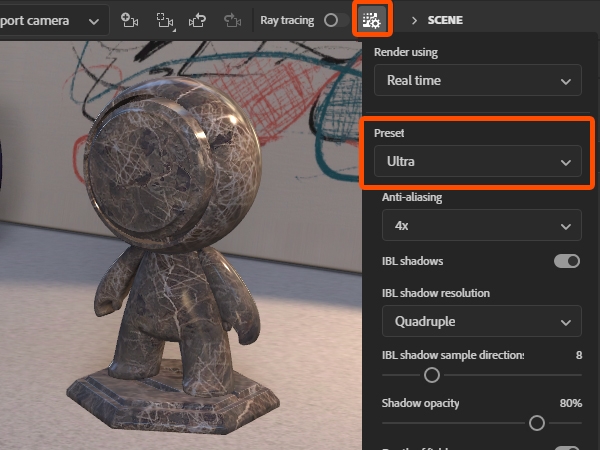The height and width of the screenshot is (450, 600).
Task: Click the sample directions value 8
Action: click(x=579, y=355)
